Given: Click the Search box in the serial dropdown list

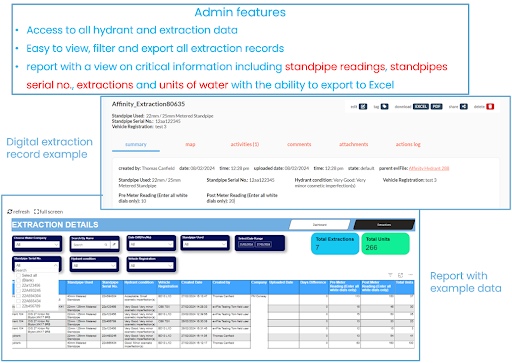Looking at the screenshot, I should [x=36, y=270].
